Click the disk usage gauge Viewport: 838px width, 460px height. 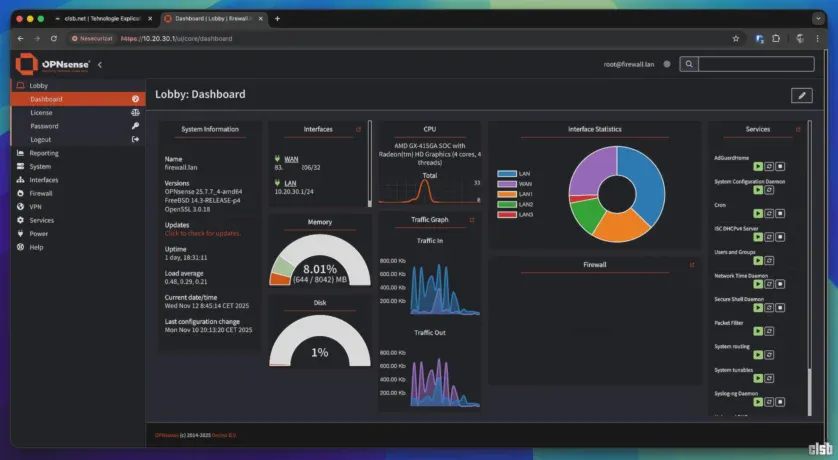(x=320, y=341)
